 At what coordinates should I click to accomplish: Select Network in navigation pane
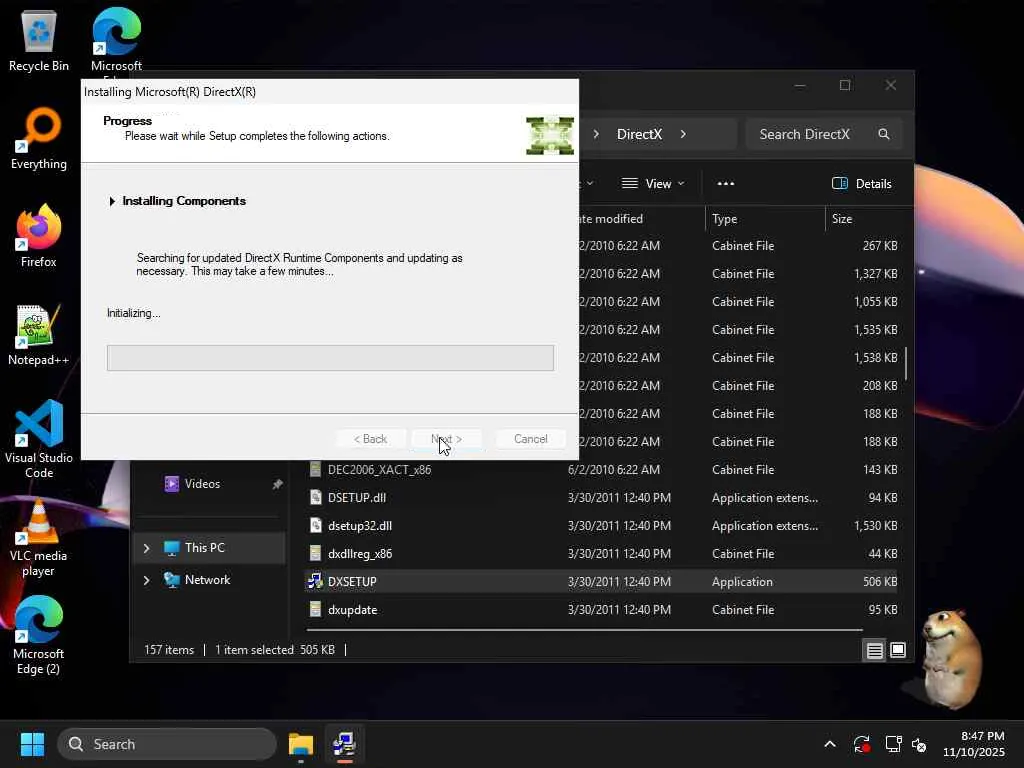tap(207, 580)
